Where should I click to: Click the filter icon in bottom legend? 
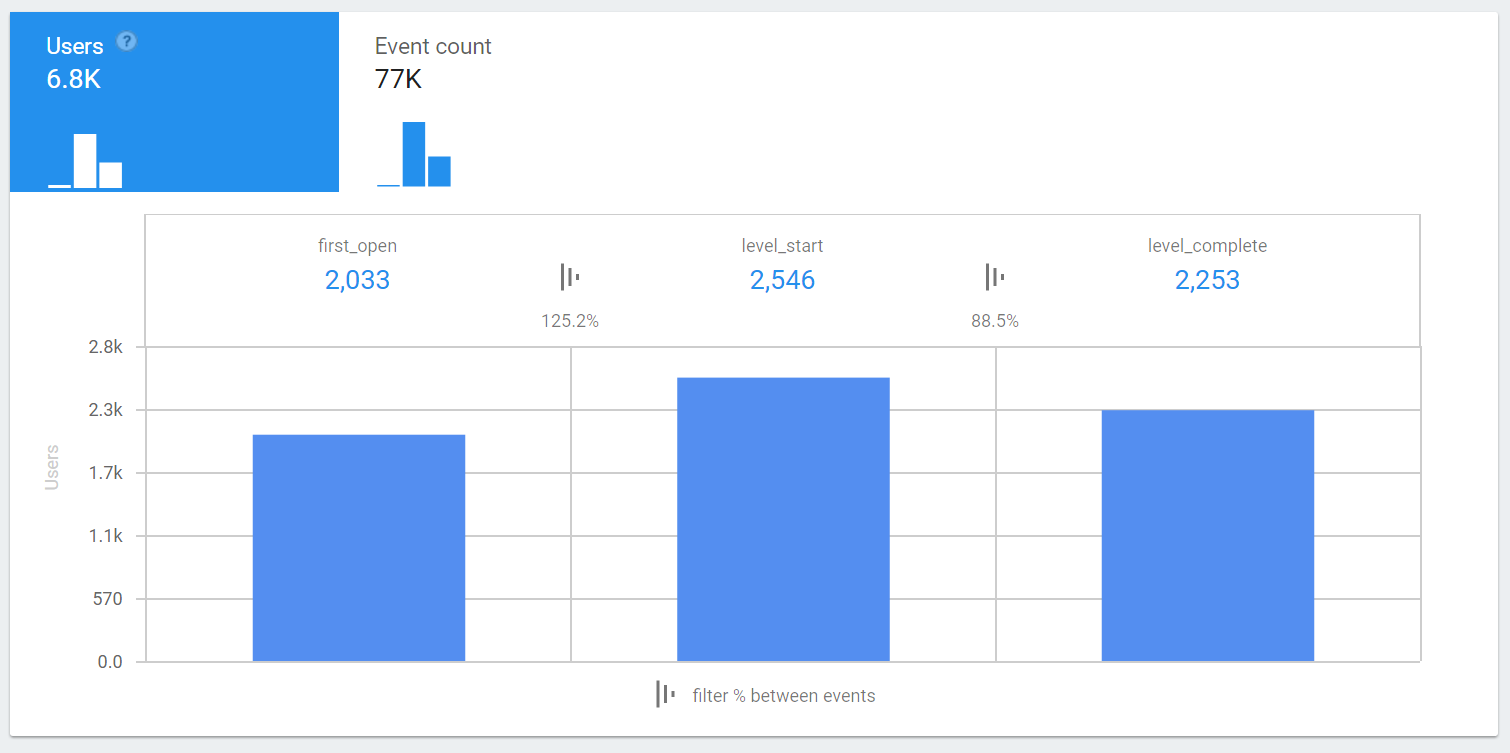pyautogui.click(x=665, y=694)
